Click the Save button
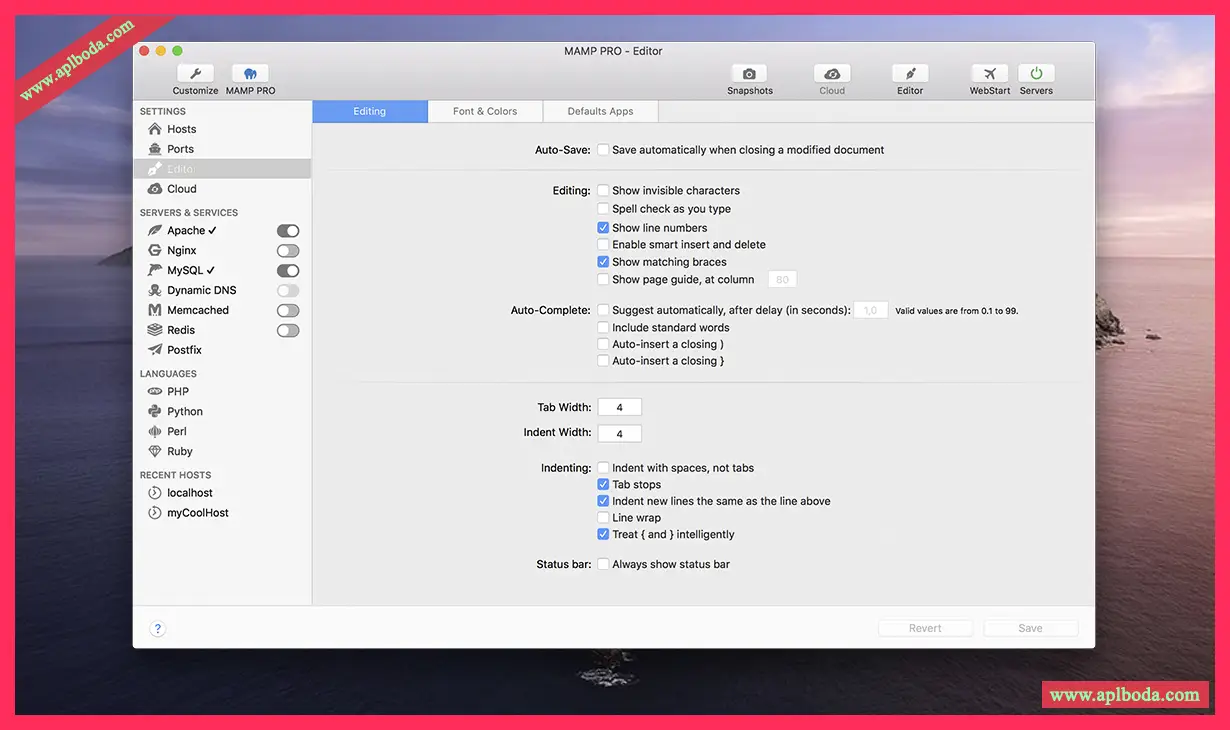 tap(1030, 628)
